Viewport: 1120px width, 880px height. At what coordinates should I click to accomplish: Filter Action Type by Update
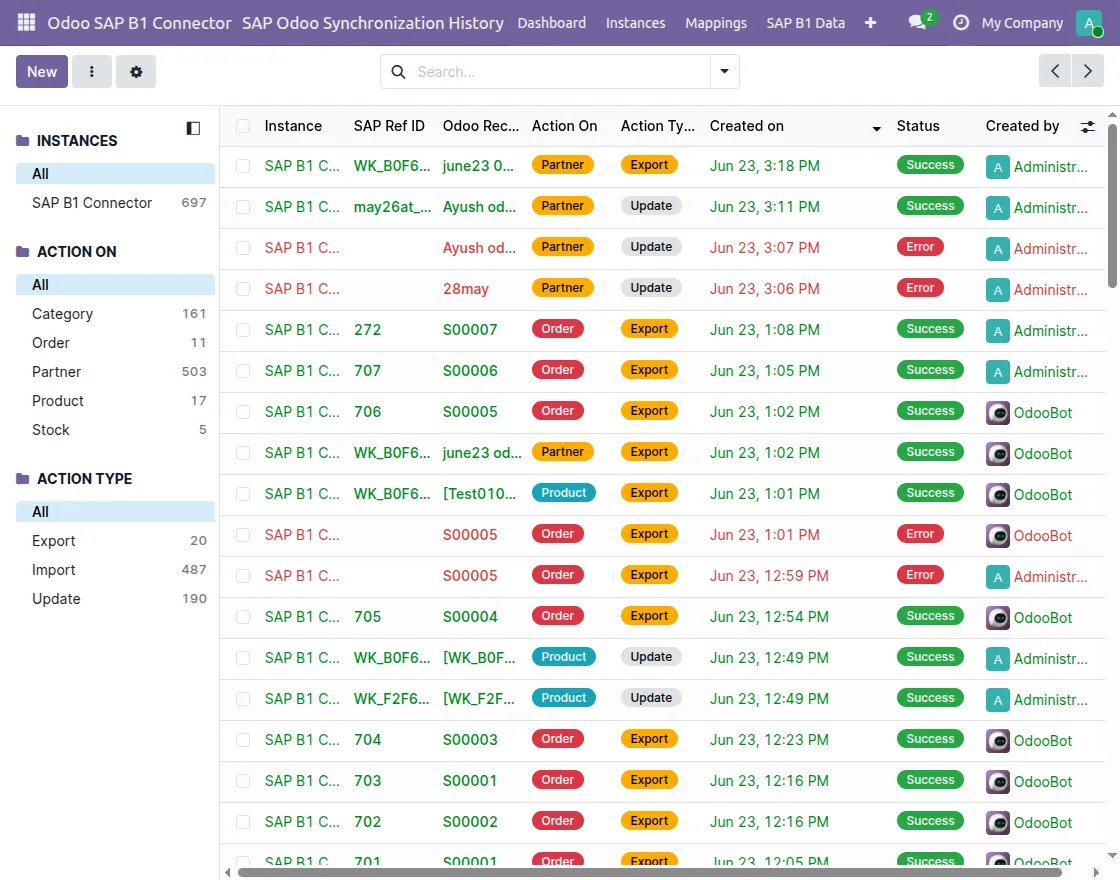(x=115, y=599)
